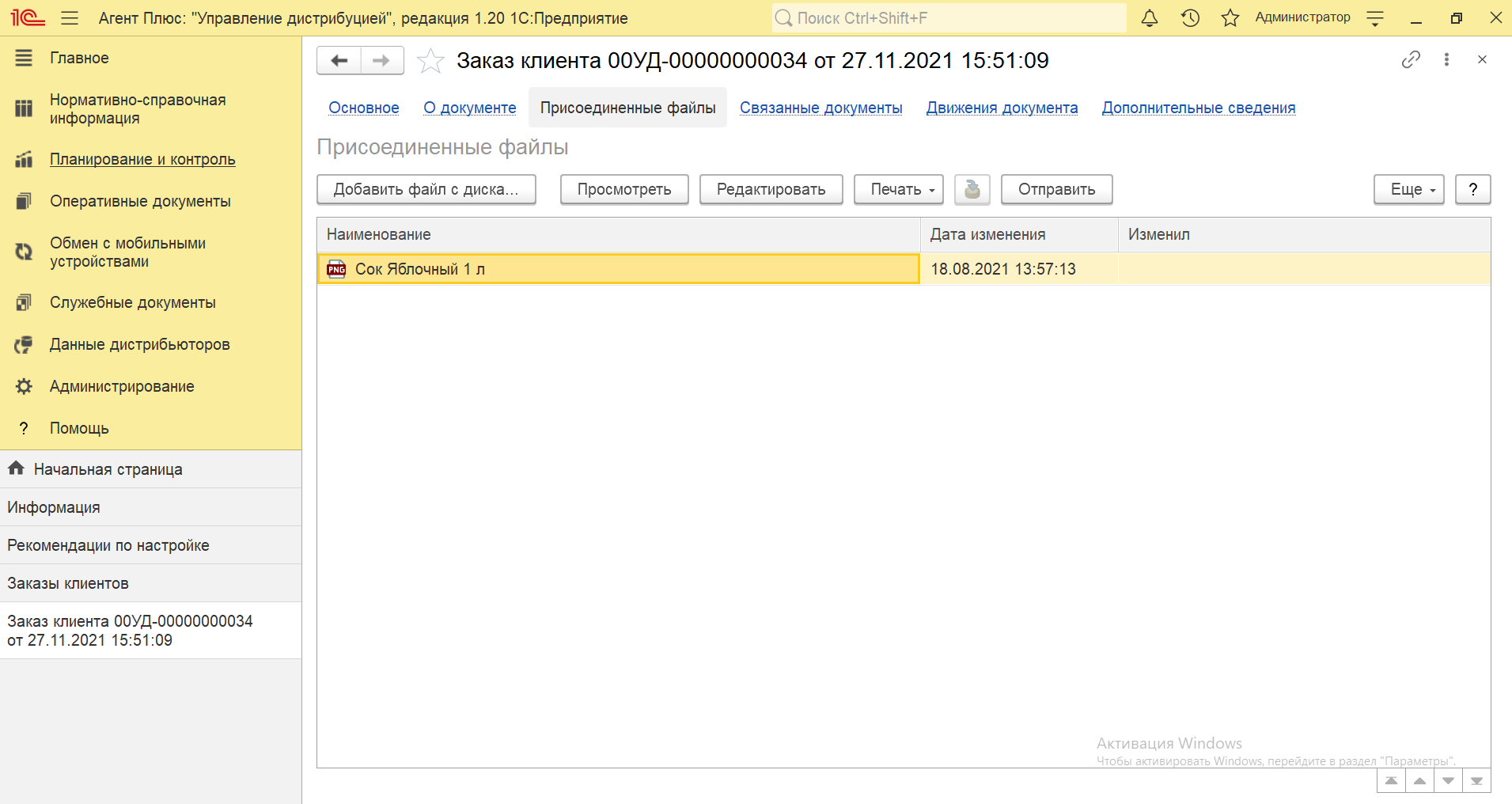
Task: Click Добавить файл с диска button
Action: click(426, 189)
